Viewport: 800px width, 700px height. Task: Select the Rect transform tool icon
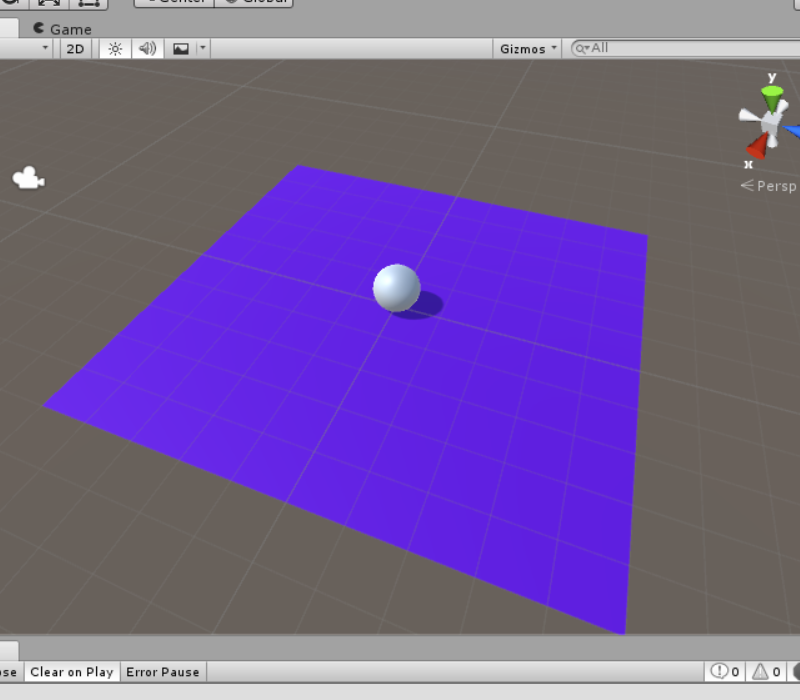click(89, 4)
